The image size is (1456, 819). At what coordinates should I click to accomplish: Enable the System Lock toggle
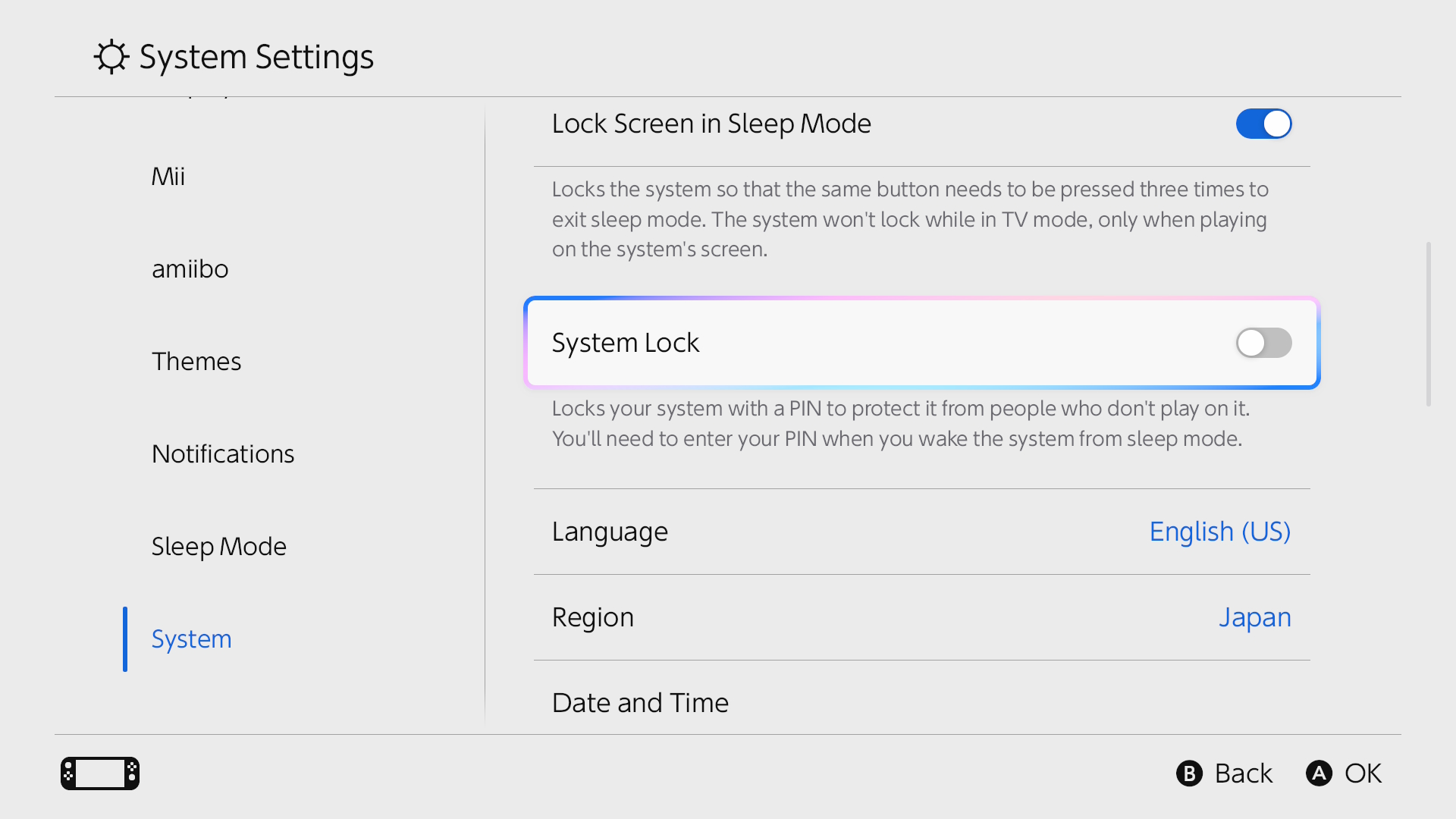click(x=1263, y=343)
